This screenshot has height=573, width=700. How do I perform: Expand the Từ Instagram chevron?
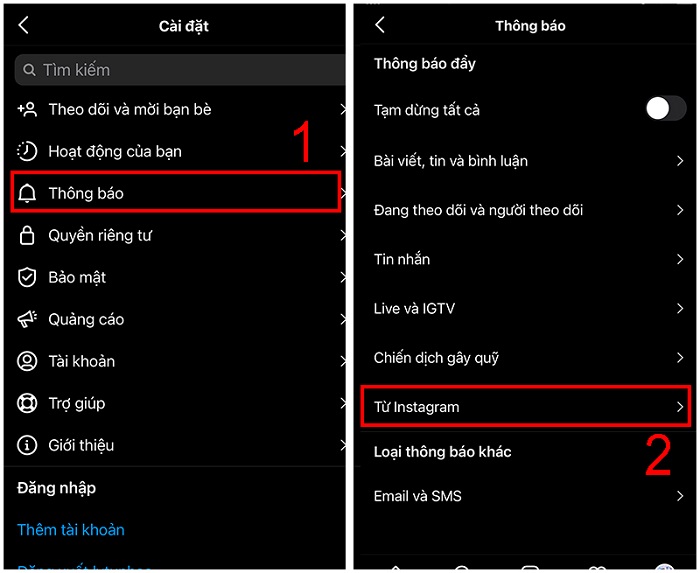pos(679,407)
